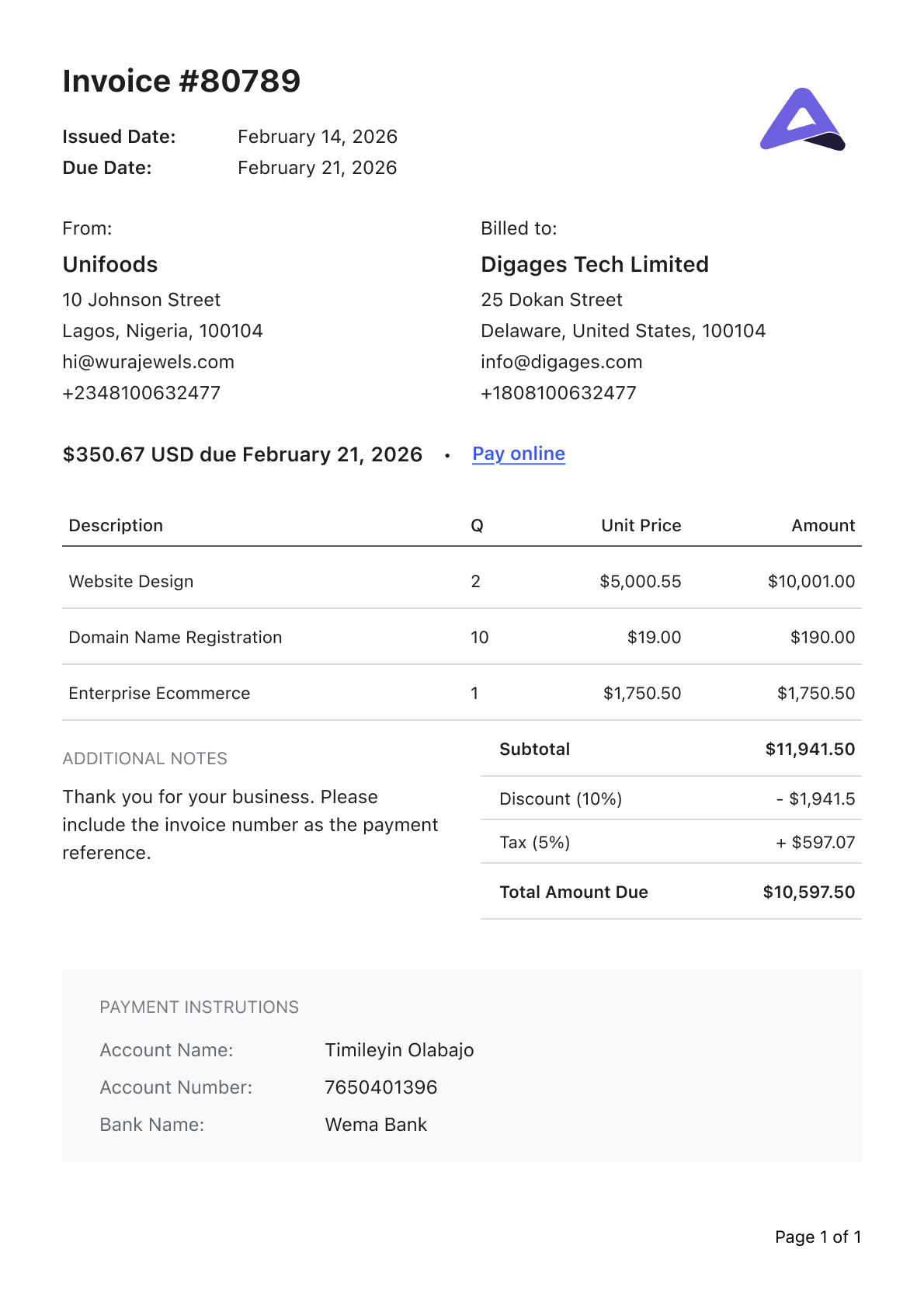Select the Invoice #80789 heading
The image size is (924, 1308).
point(182,81)
